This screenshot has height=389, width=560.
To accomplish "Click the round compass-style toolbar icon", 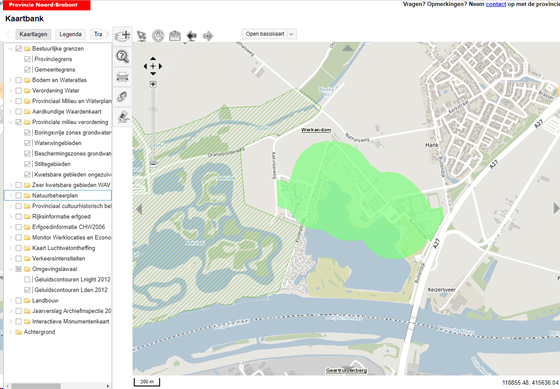I will coord(158,36).
